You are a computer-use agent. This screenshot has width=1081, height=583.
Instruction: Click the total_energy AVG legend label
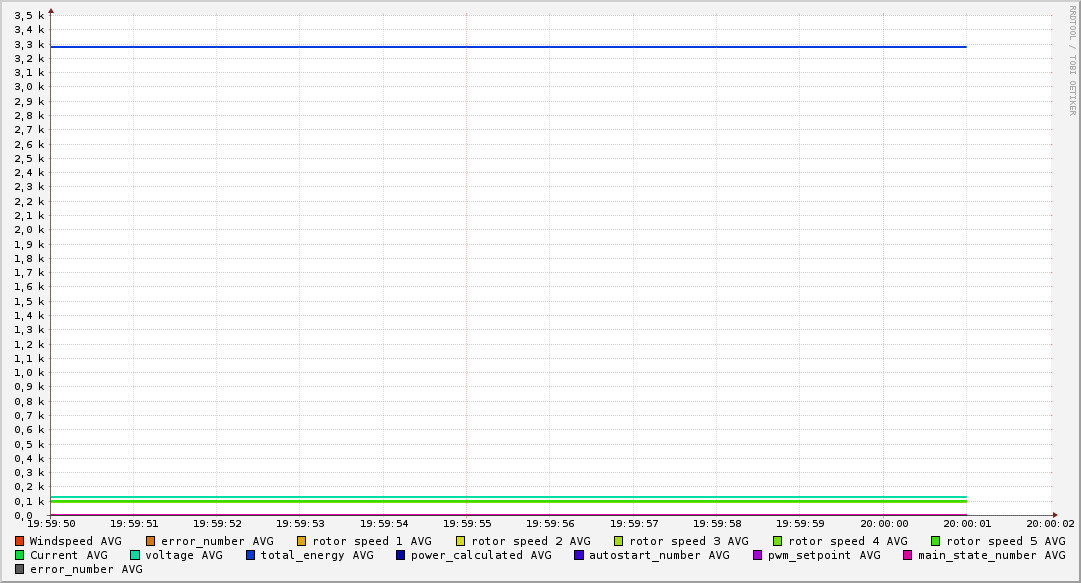[x=317, y=555]
